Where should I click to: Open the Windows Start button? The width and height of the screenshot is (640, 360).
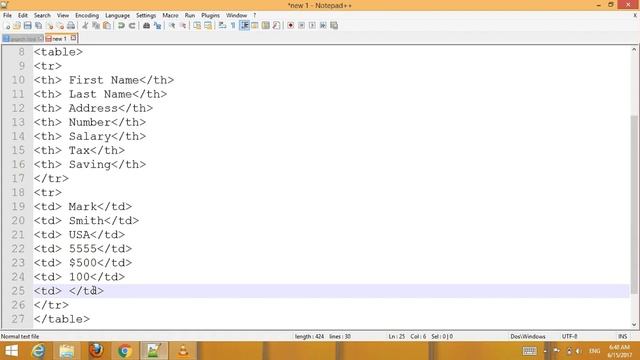pos(11,351)
